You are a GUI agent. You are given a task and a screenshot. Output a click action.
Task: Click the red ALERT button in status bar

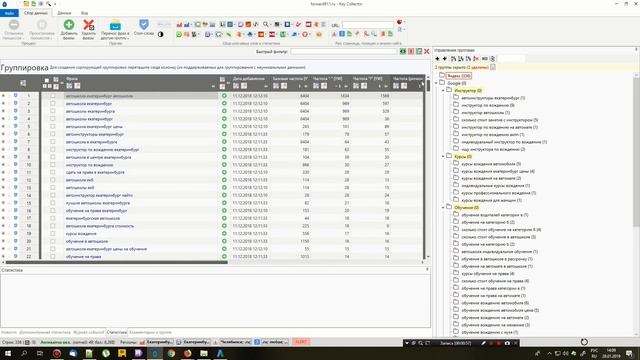(x=301, y=342)
